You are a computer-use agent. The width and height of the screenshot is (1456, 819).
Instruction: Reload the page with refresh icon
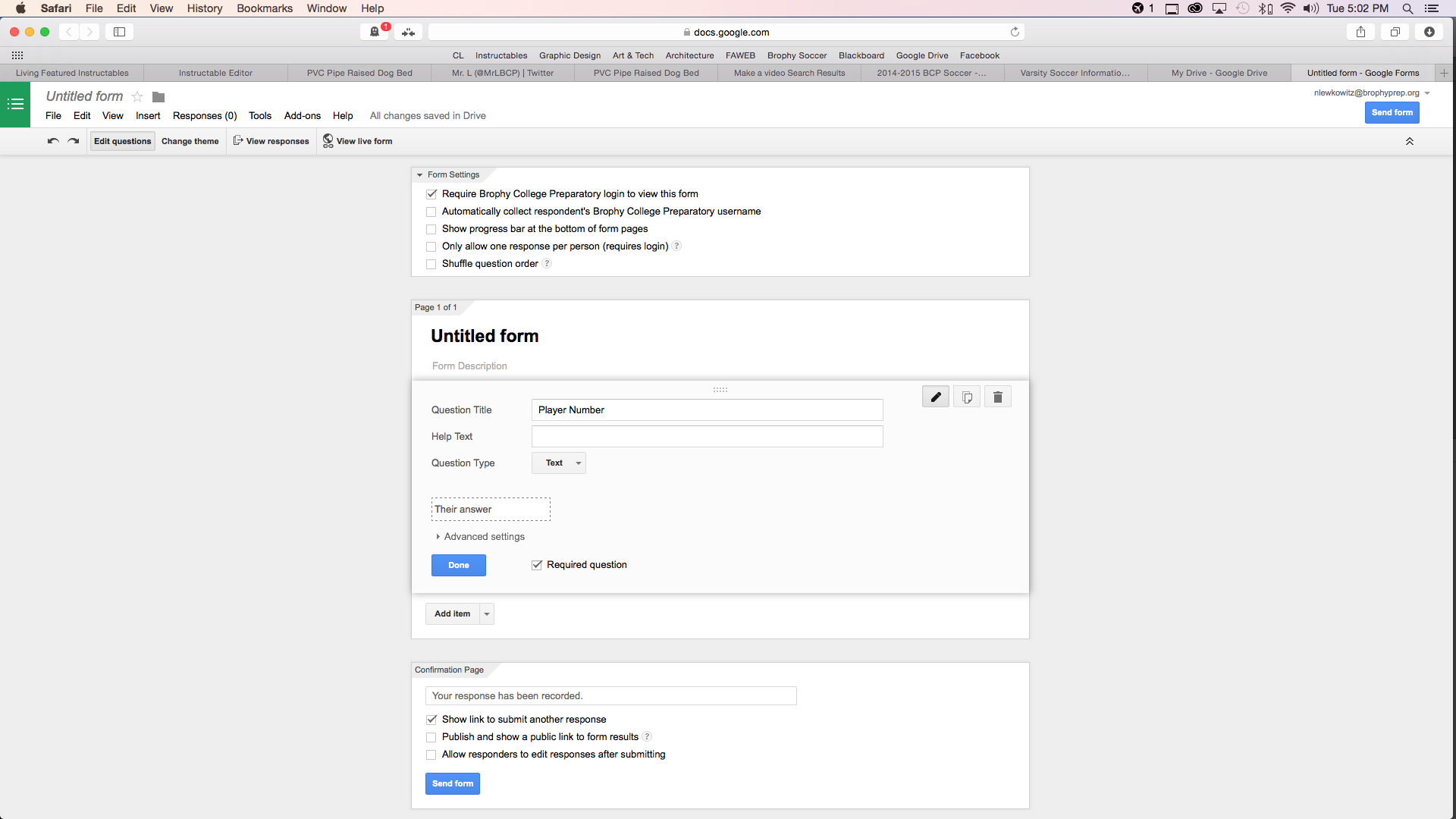coord(1015,32)
